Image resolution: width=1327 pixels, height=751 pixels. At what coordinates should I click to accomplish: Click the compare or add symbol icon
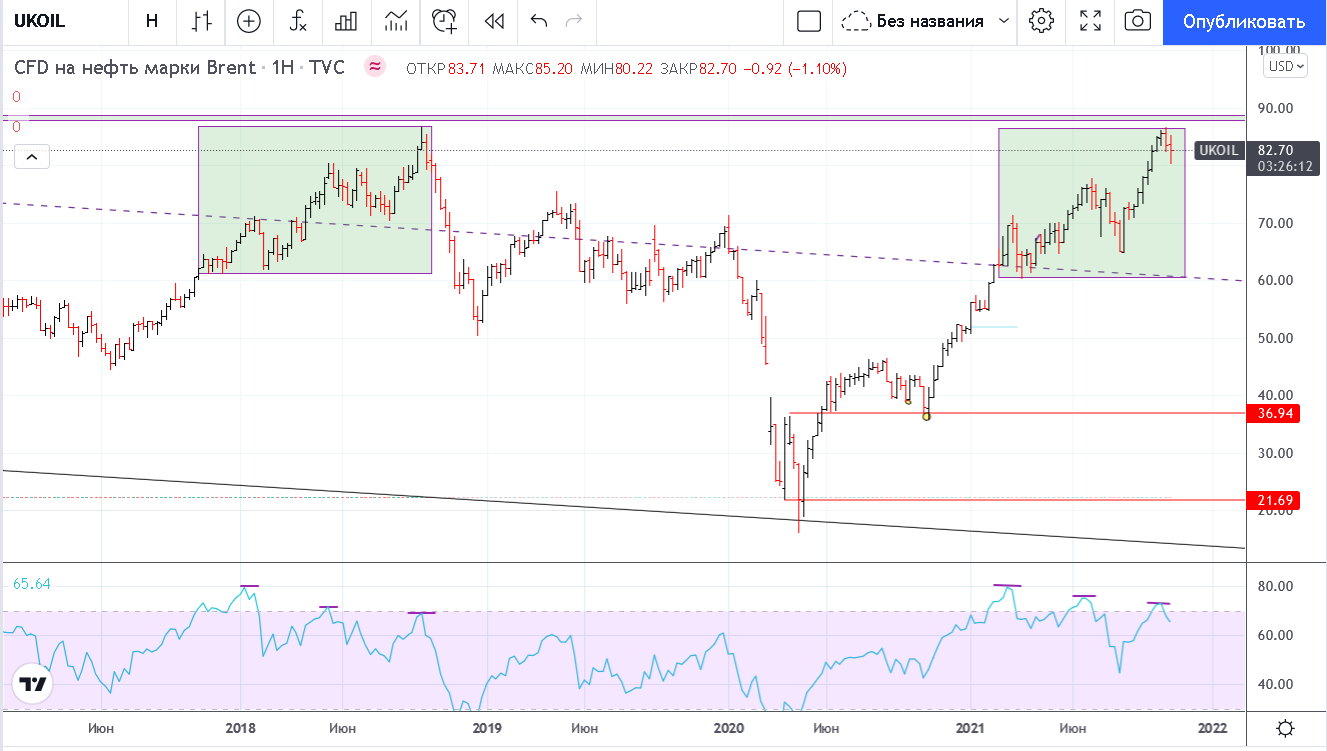[249, 21]
